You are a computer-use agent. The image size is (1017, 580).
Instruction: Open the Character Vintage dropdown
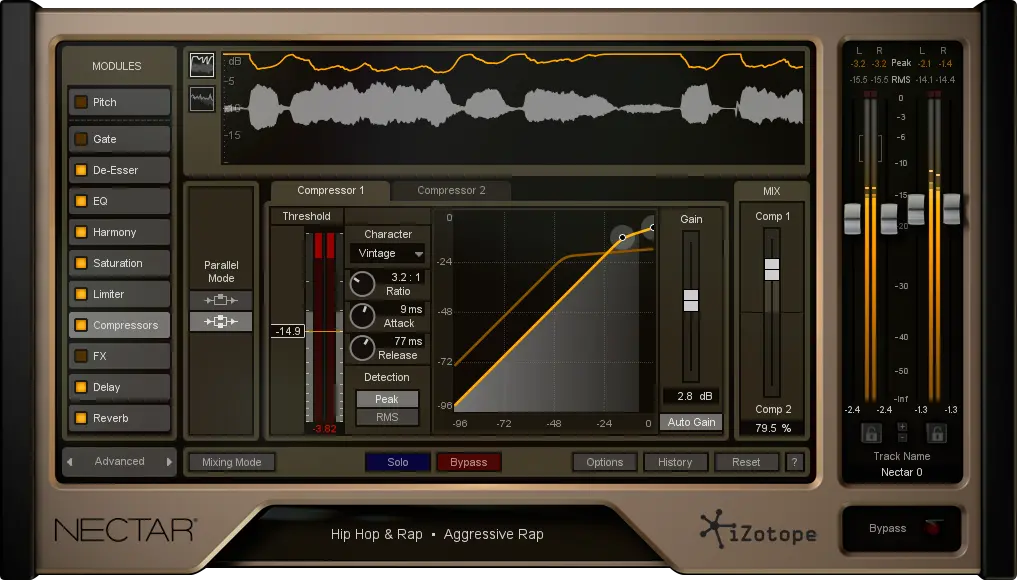(387, 253)
